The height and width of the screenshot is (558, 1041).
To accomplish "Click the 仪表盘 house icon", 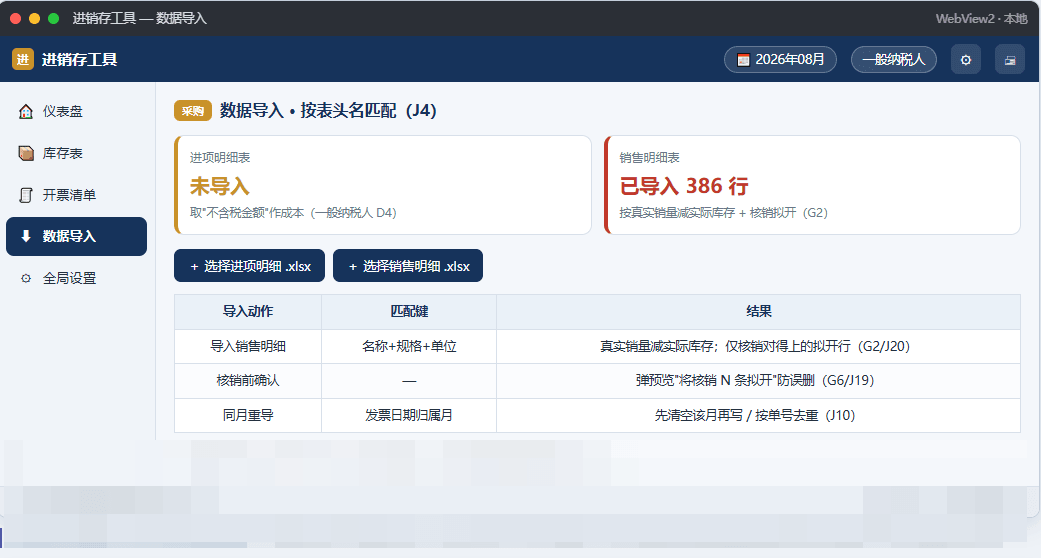I will coord(26,112).
